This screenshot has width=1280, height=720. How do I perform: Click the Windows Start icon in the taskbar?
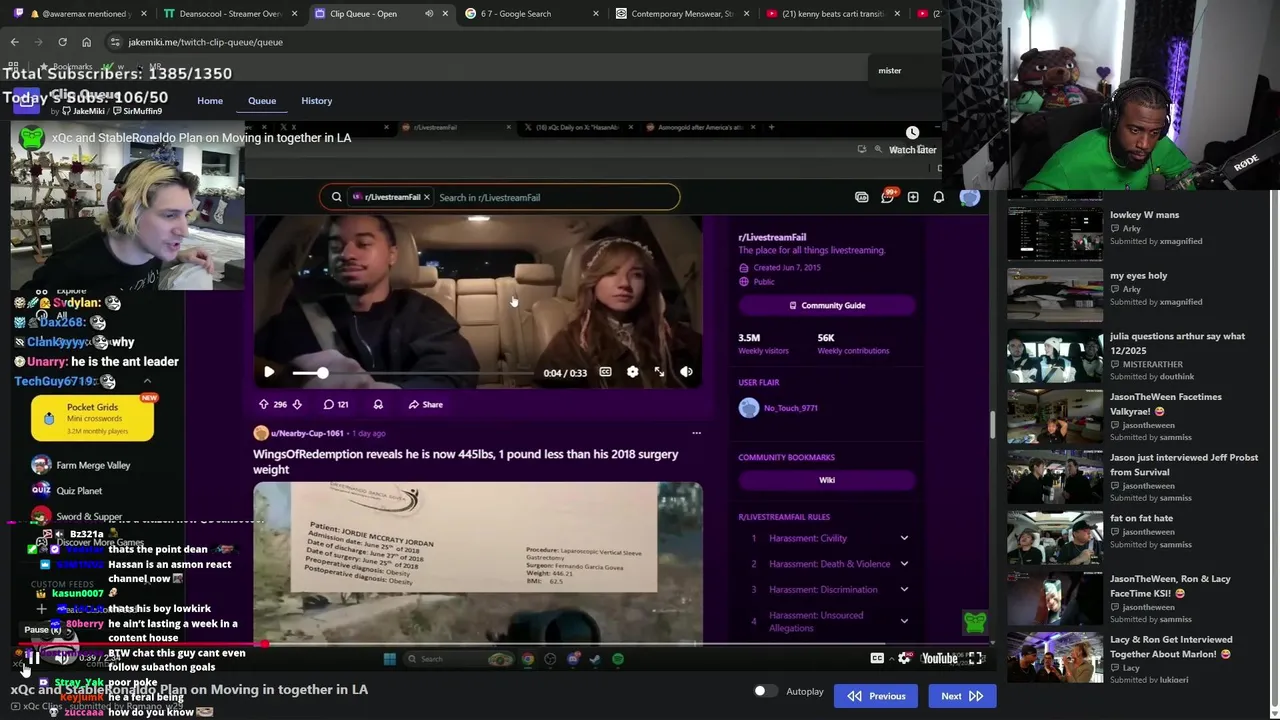point(389,659)
